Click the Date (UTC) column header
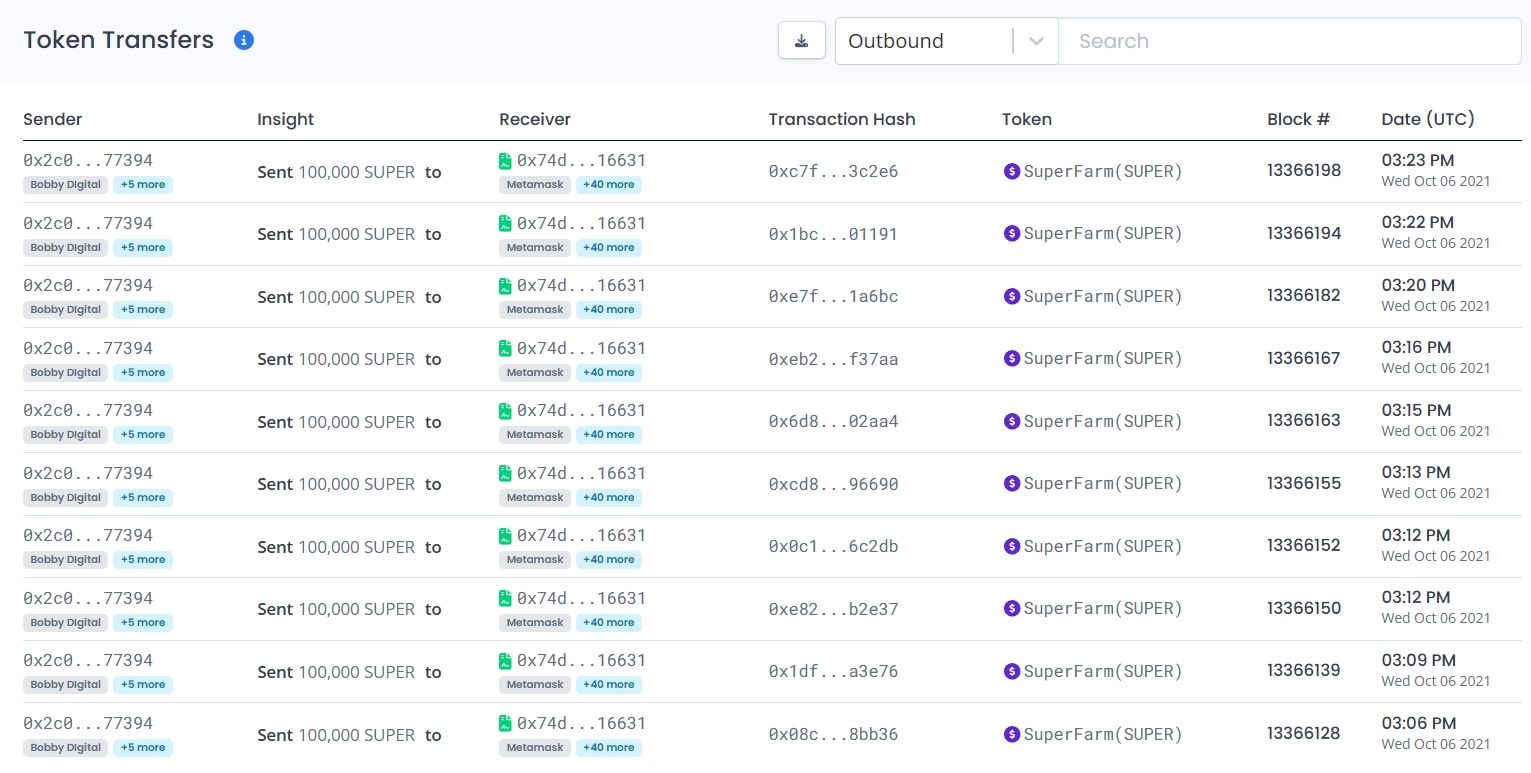Screen dimensions: 1531x773 tap(1427, 119)
